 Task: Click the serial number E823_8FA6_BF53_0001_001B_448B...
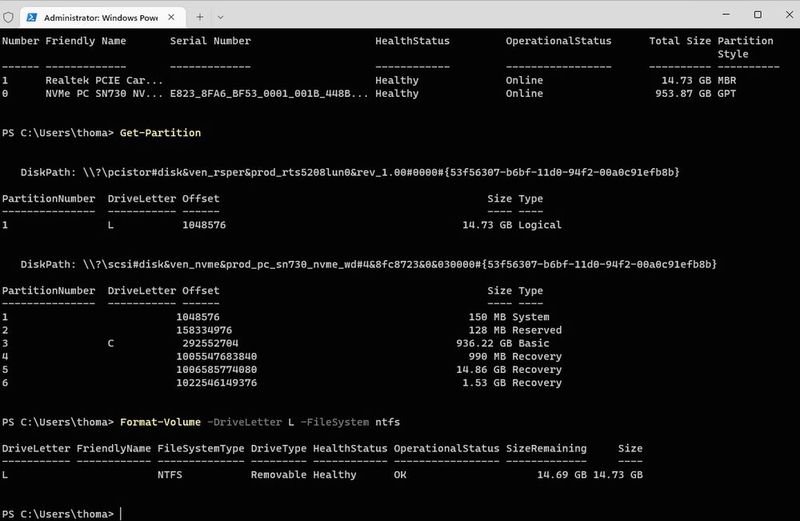coord(269,93)
